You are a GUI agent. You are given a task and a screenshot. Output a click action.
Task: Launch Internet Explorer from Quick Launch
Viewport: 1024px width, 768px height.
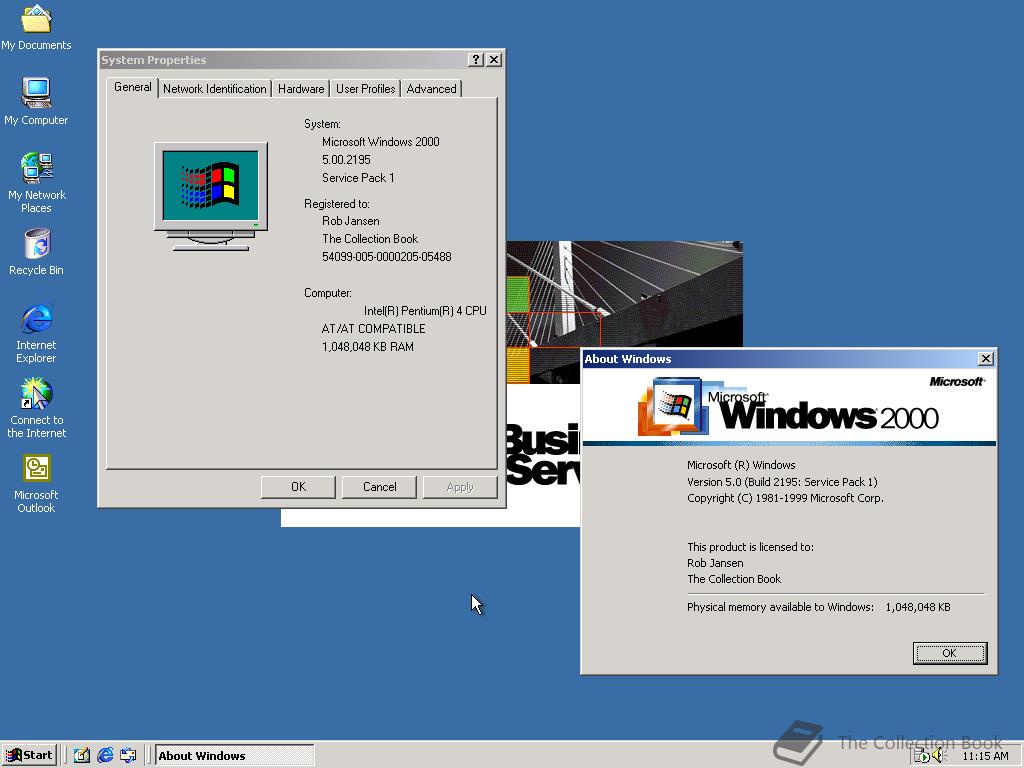tap(104, 756)
